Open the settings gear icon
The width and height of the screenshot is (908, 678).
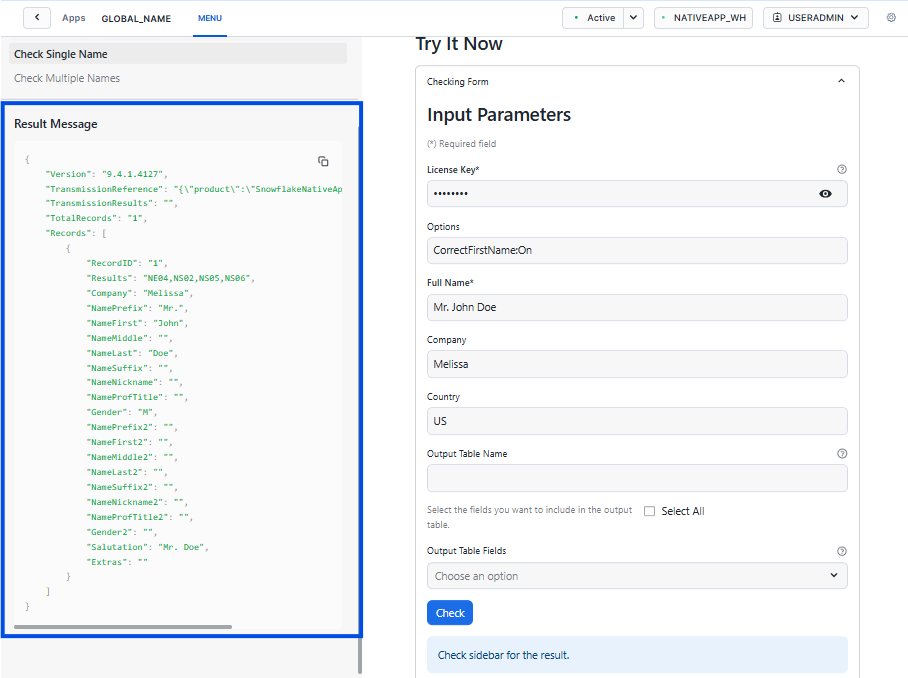click(891, 17)
